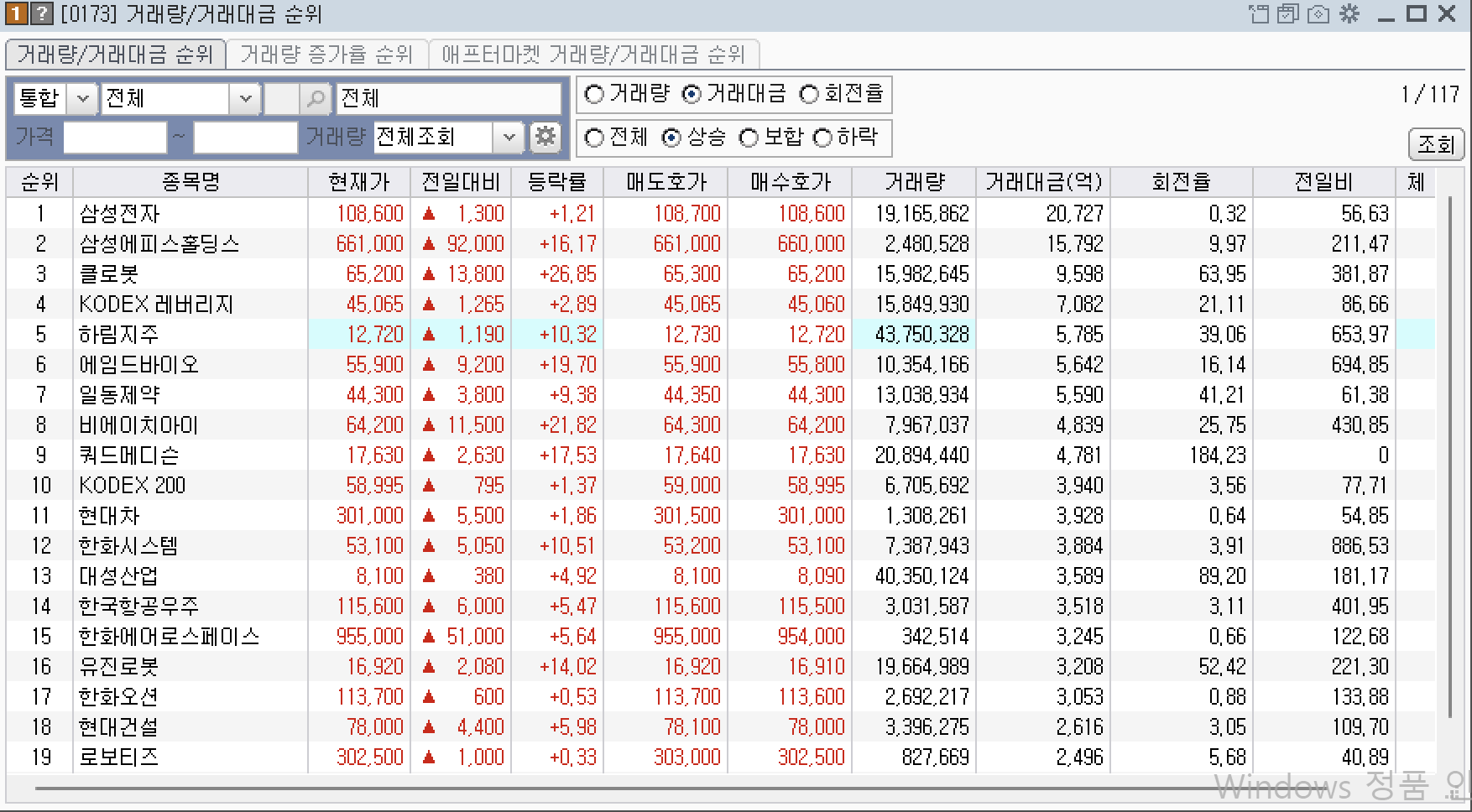The height and width of the screenshot is (812, 1472).
Task: Select stock 한국항공우주
Action: [x=139, y=606]
